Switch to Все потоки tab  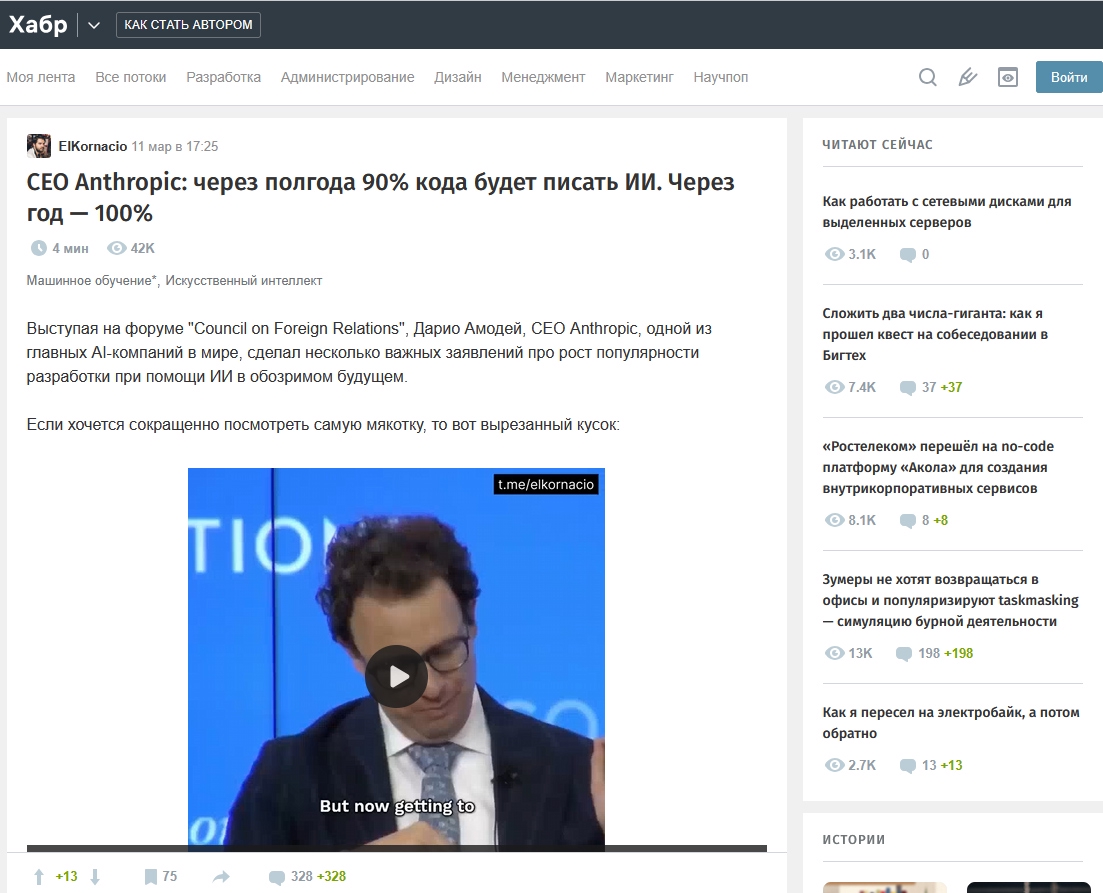pyautogui.click(x=131, y=77)
